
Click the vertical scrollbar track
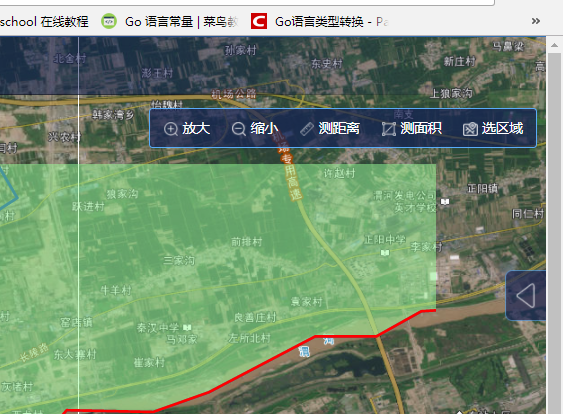(554, 230)
